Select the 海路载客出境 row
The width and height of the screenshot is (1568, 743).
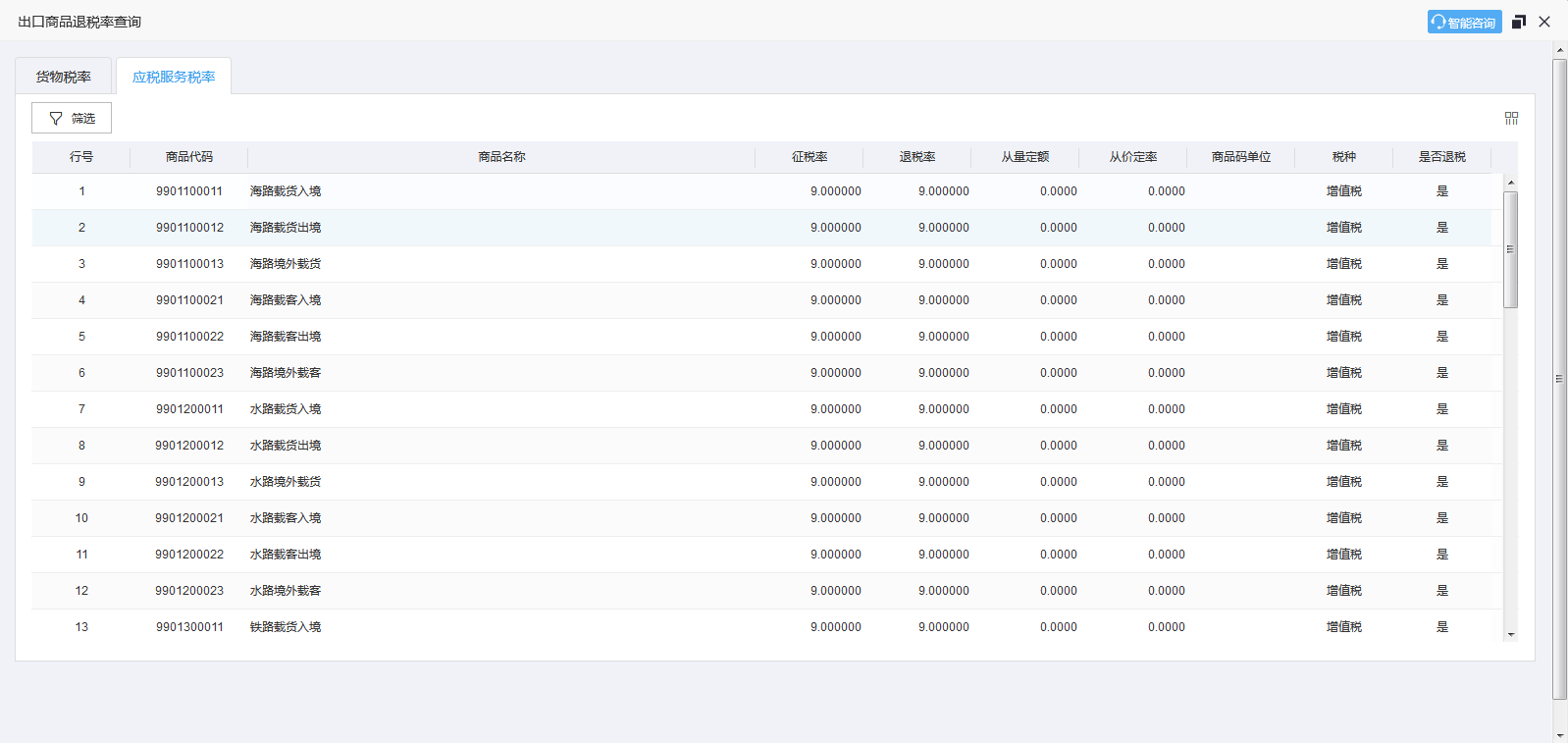286,337
